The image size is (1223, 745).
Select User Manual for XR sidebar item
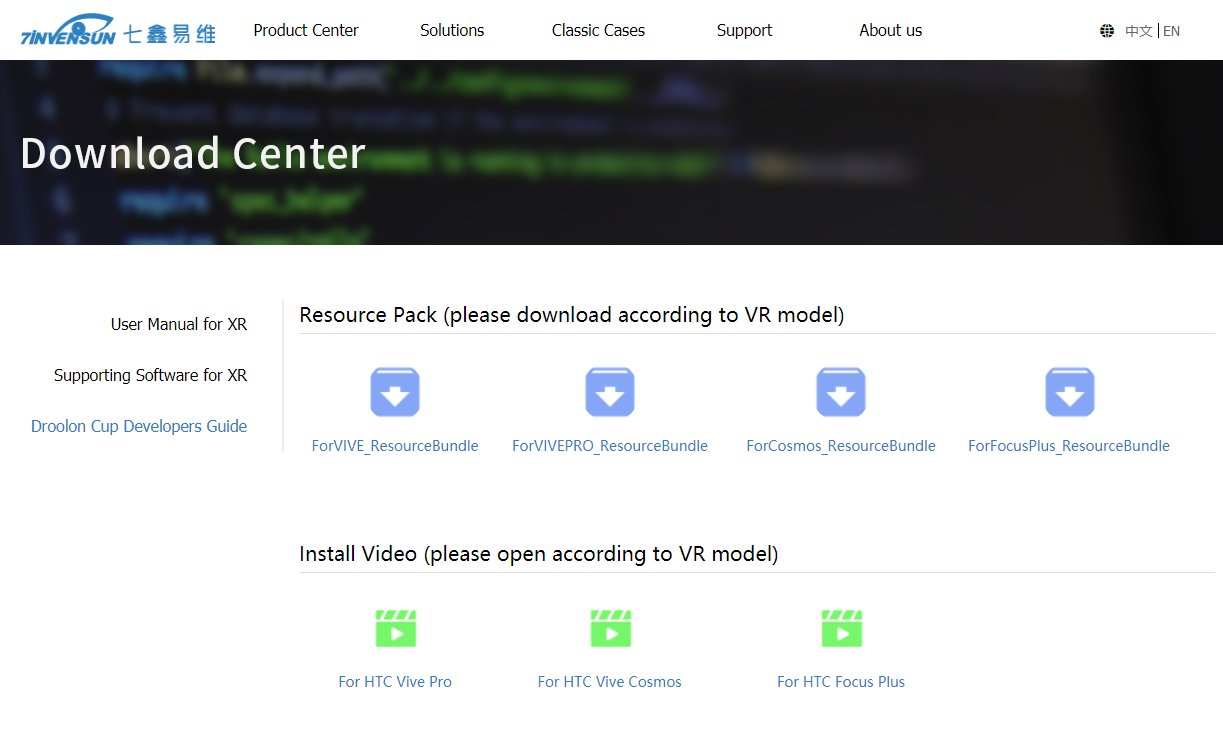(x=179, y=324)
